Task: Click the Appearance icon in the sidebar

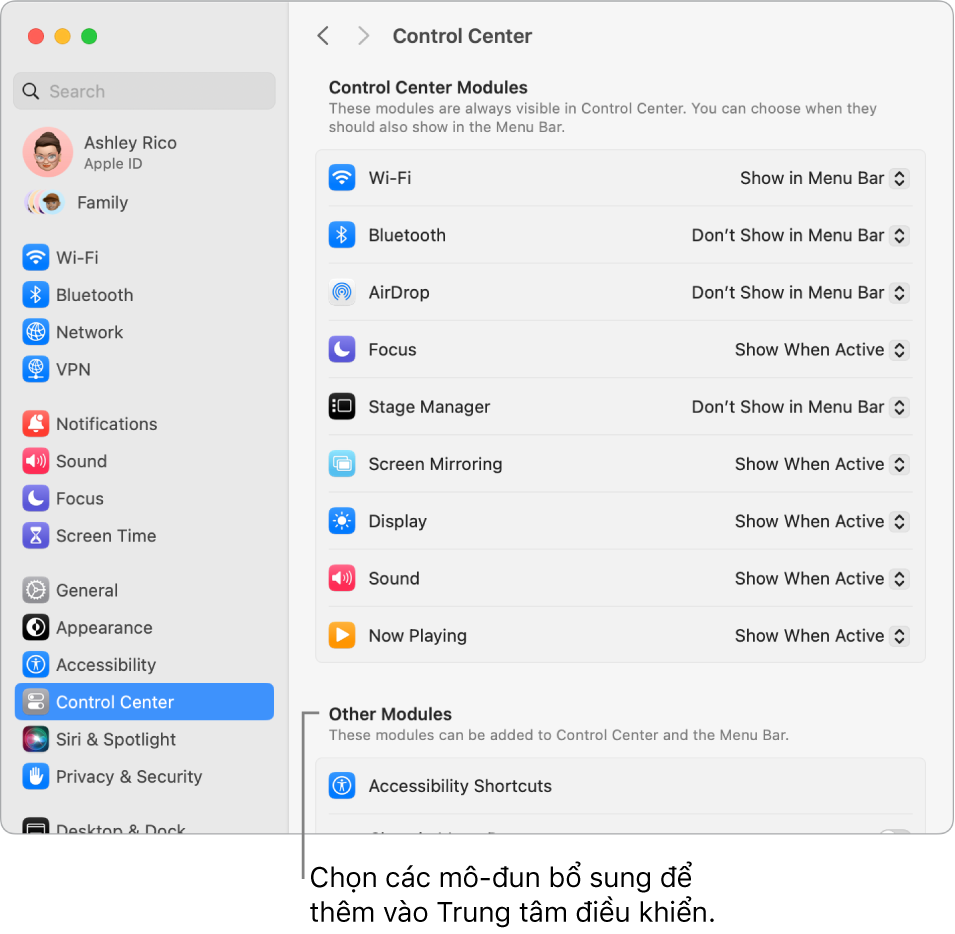Action: click(36, 627)
